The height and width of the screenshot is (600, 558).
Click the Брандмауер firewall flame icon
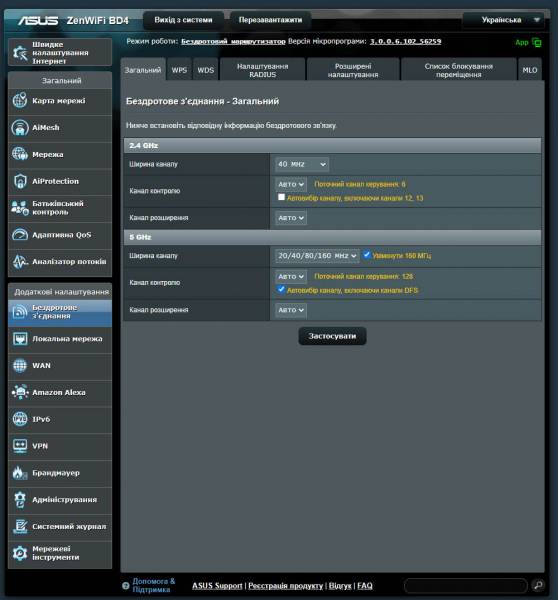point(20,473)
